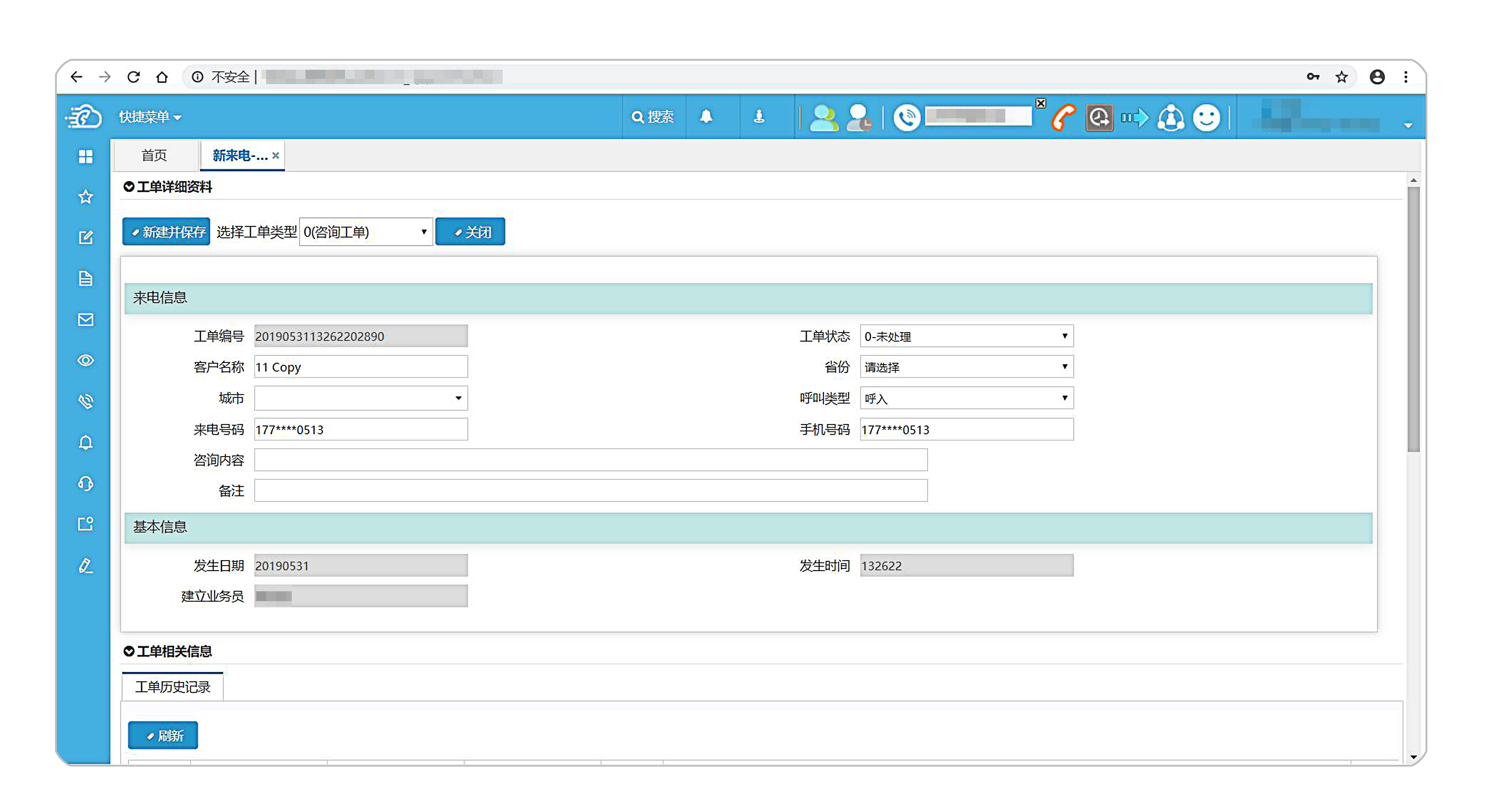The height and width of the screenshot is (812, 1489).
Task: Open the bell reminder icon in sidebar
Action: pos(85,442)
